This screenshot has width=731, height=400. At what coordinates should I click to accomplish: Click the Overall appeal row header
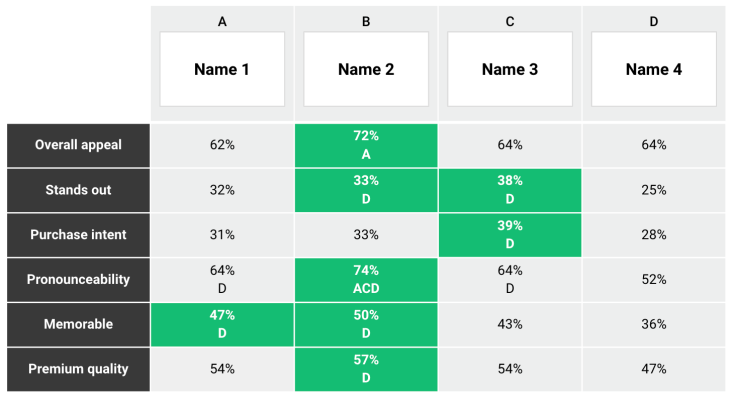pyautogui.click(x=78, y=145)
